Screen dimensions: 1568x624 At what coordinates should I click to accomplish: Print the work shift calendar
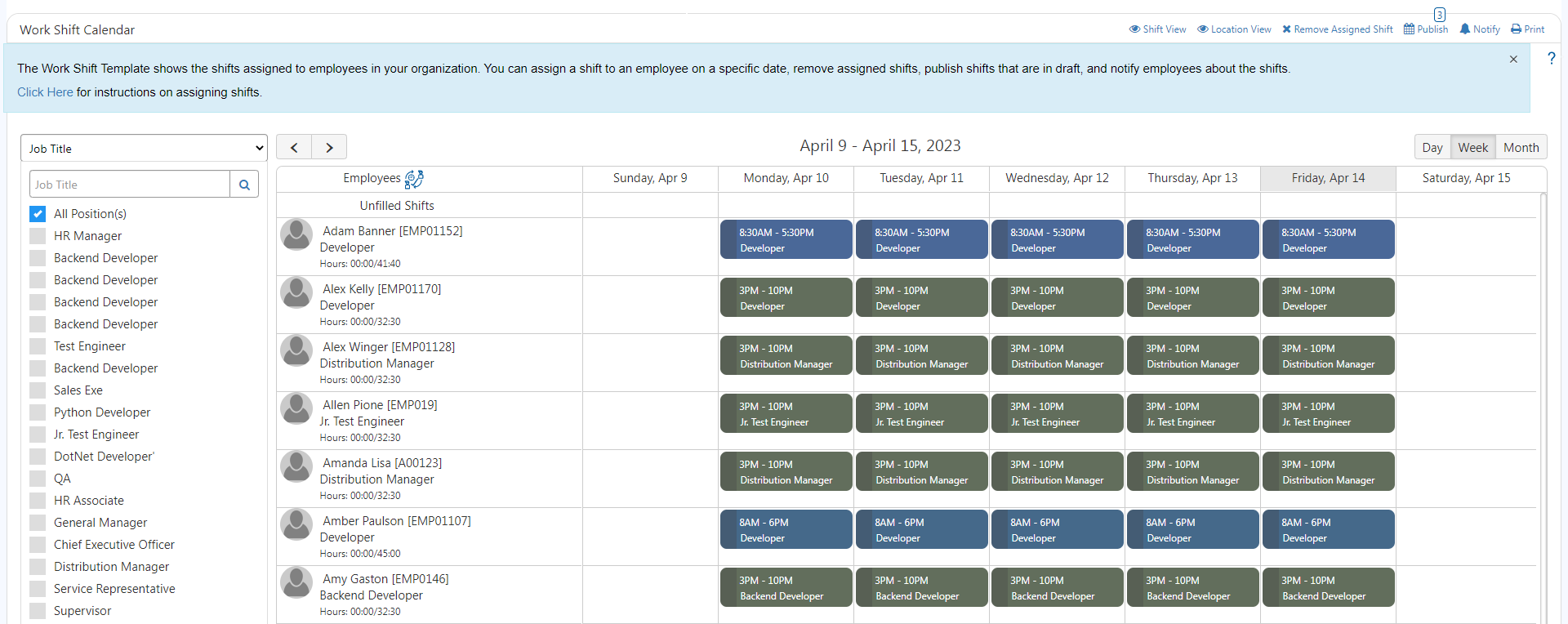(x=1527, y=29)
